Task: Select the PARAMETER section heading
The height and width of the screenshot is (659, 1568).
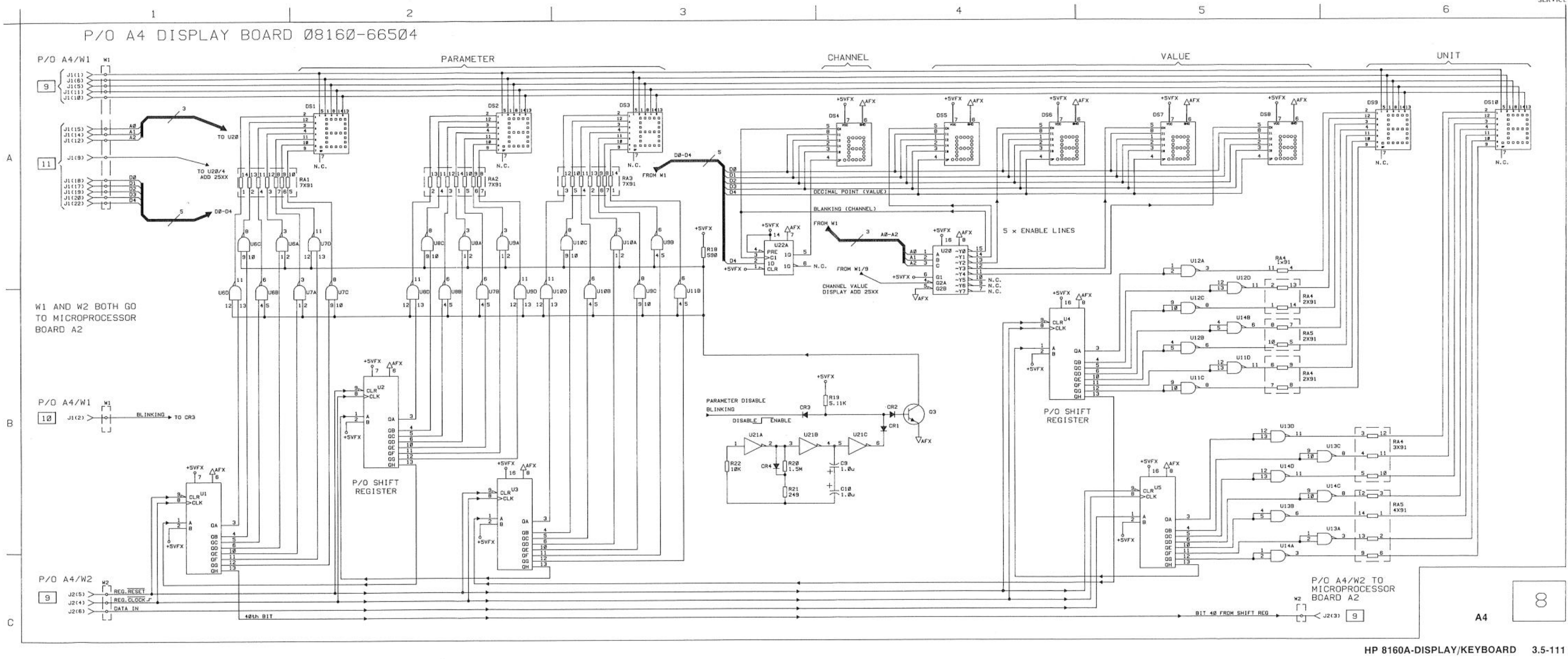Action: 468,59
